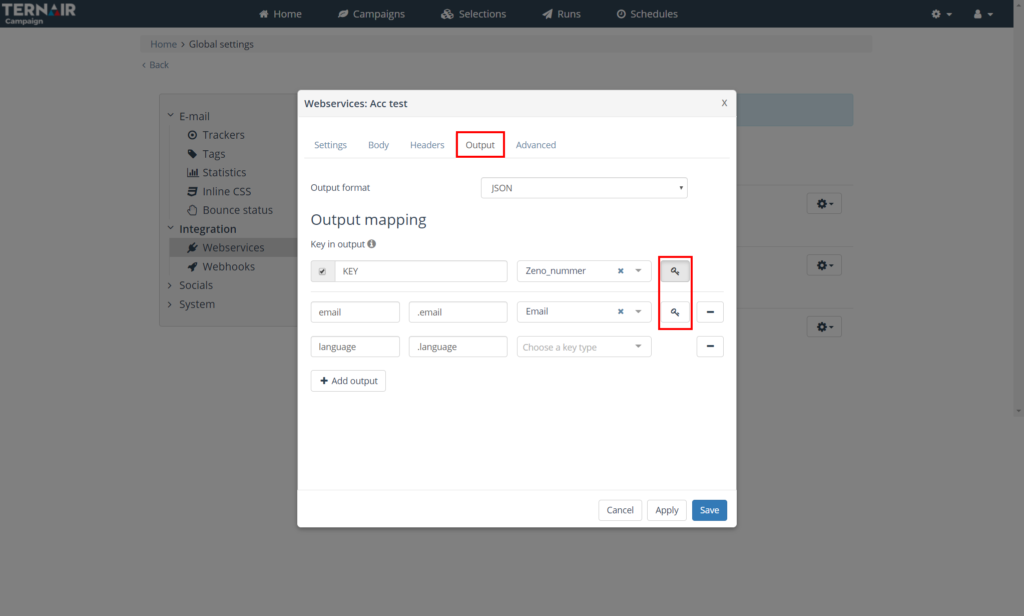Click the .language path input field

click(458, 347)
